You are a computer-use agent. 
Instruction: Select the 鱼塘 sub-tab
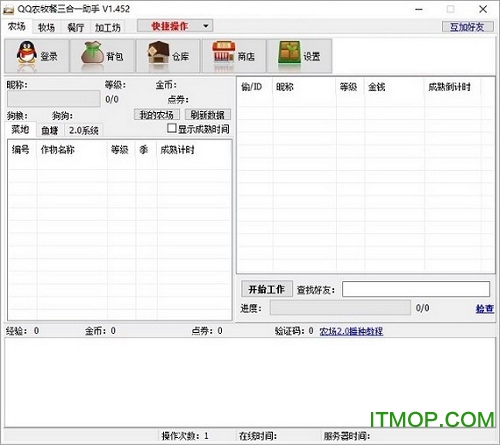point(50,130)
